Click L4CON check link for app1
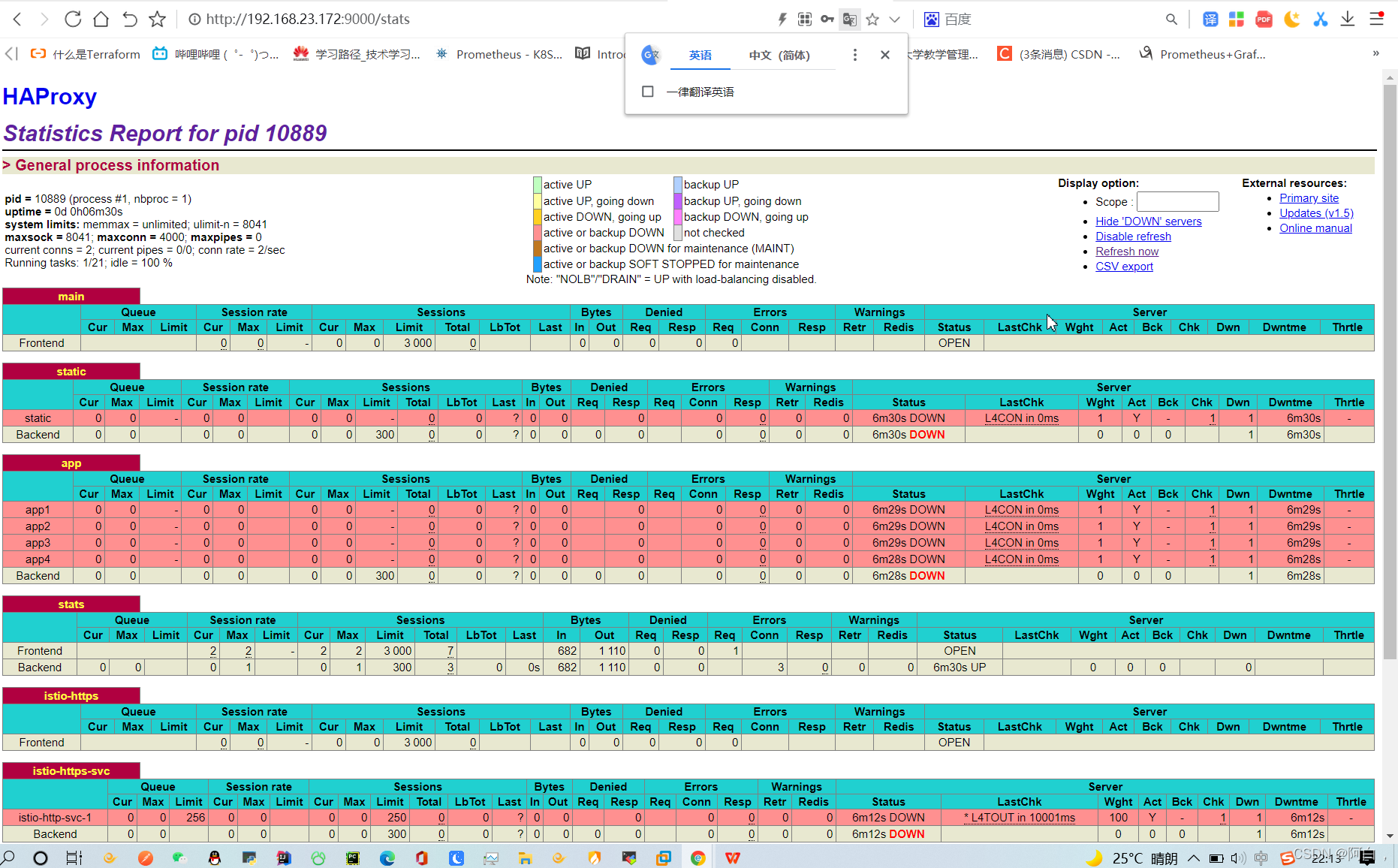The width and height of the screenshot is (1398, 868). (x=1021, y=509)
